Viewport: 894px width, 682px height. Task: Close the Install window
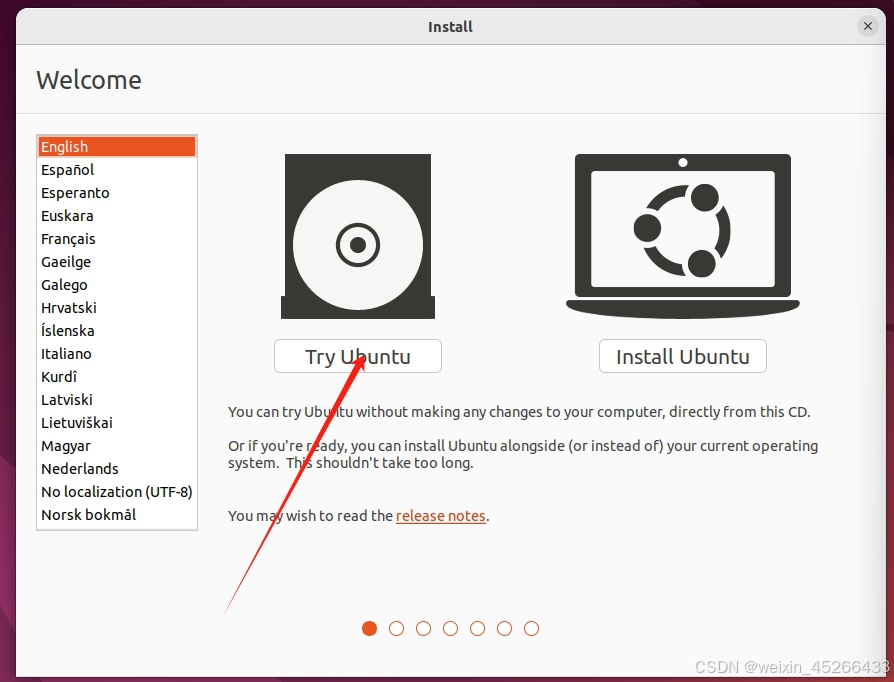868,26
